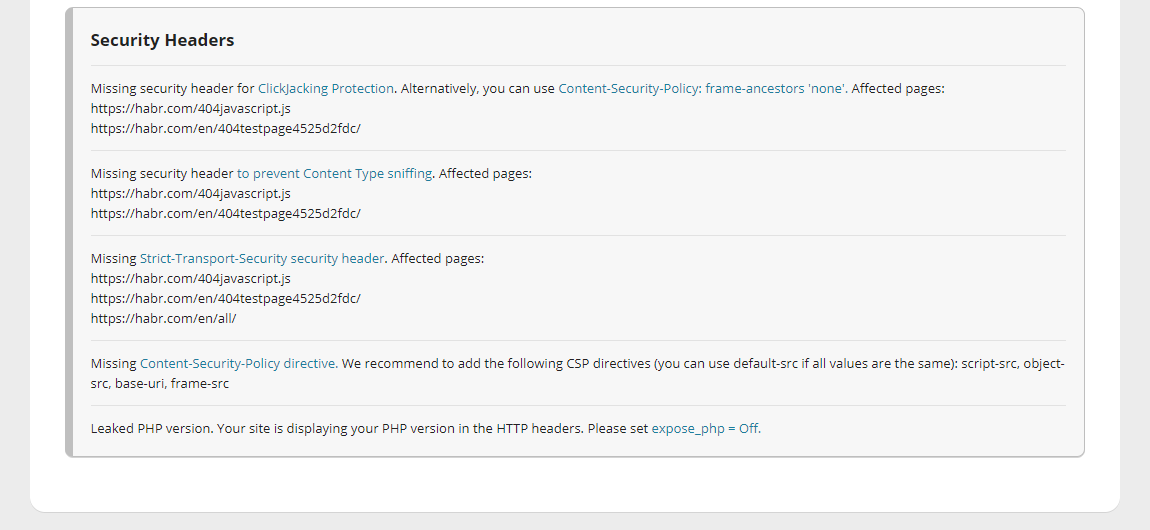Click 'We recommend to add the following' text
1150x530 pixels.
point(450,364)
